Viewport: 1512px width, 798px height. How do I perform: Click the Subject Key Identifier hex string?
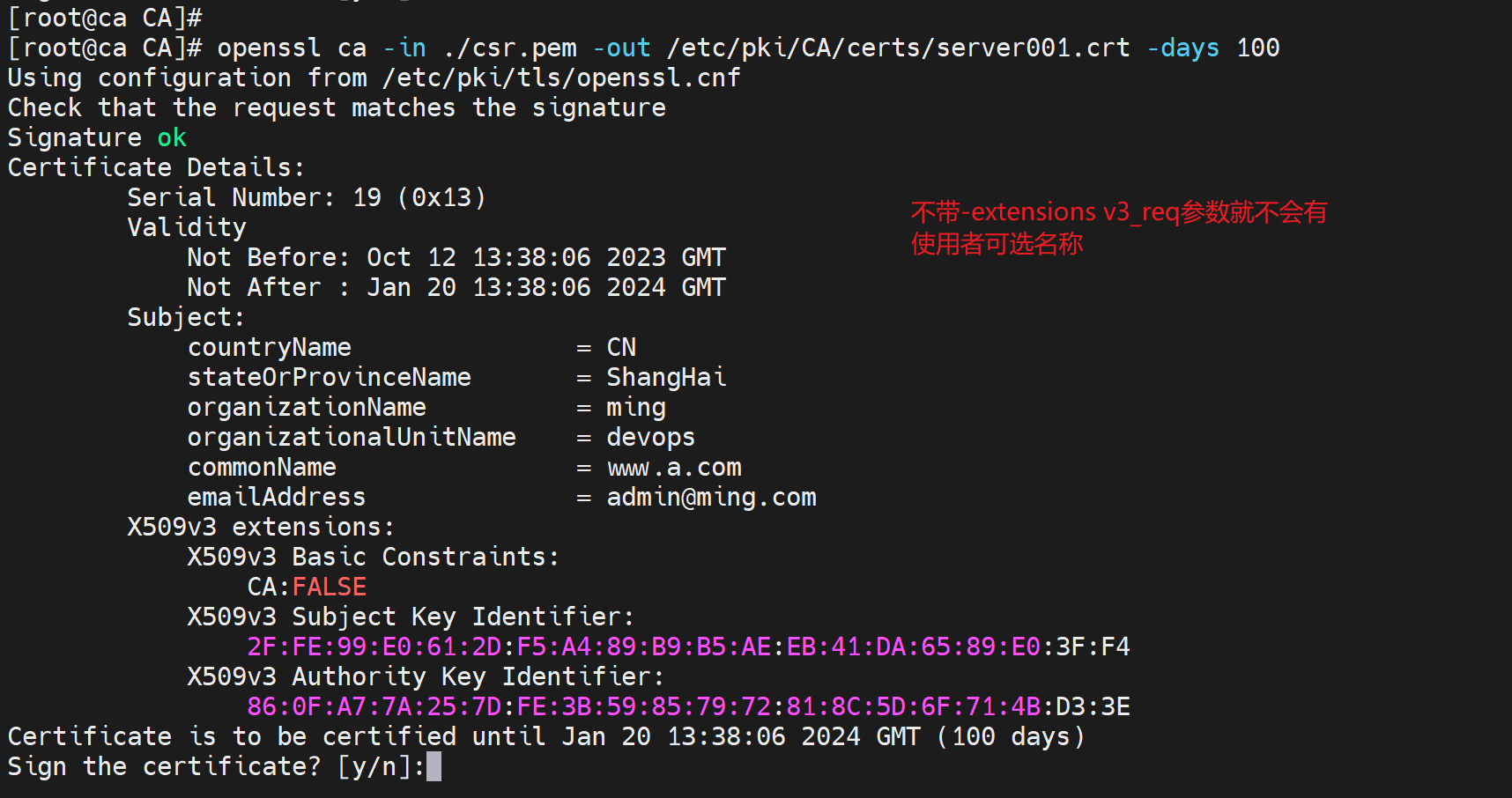pyautogui.click(x=687, y=647)
